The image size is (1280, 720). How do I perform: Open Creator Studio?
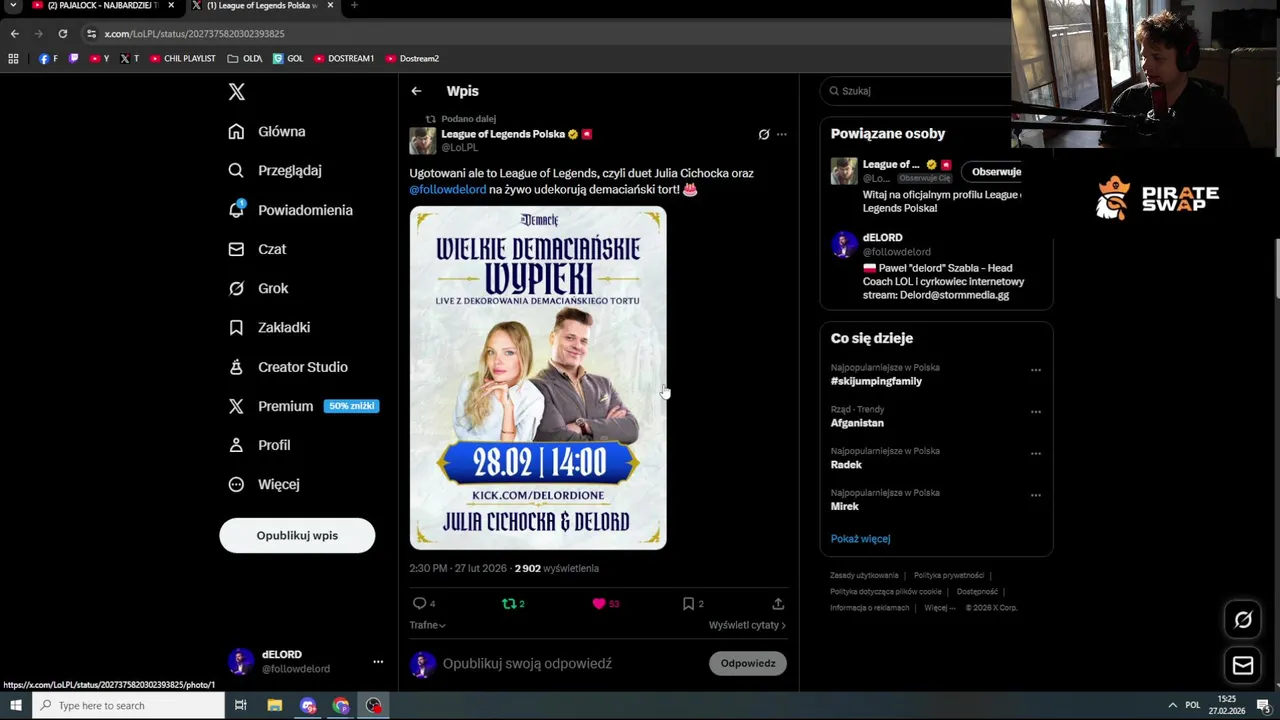tap(288, 367)
